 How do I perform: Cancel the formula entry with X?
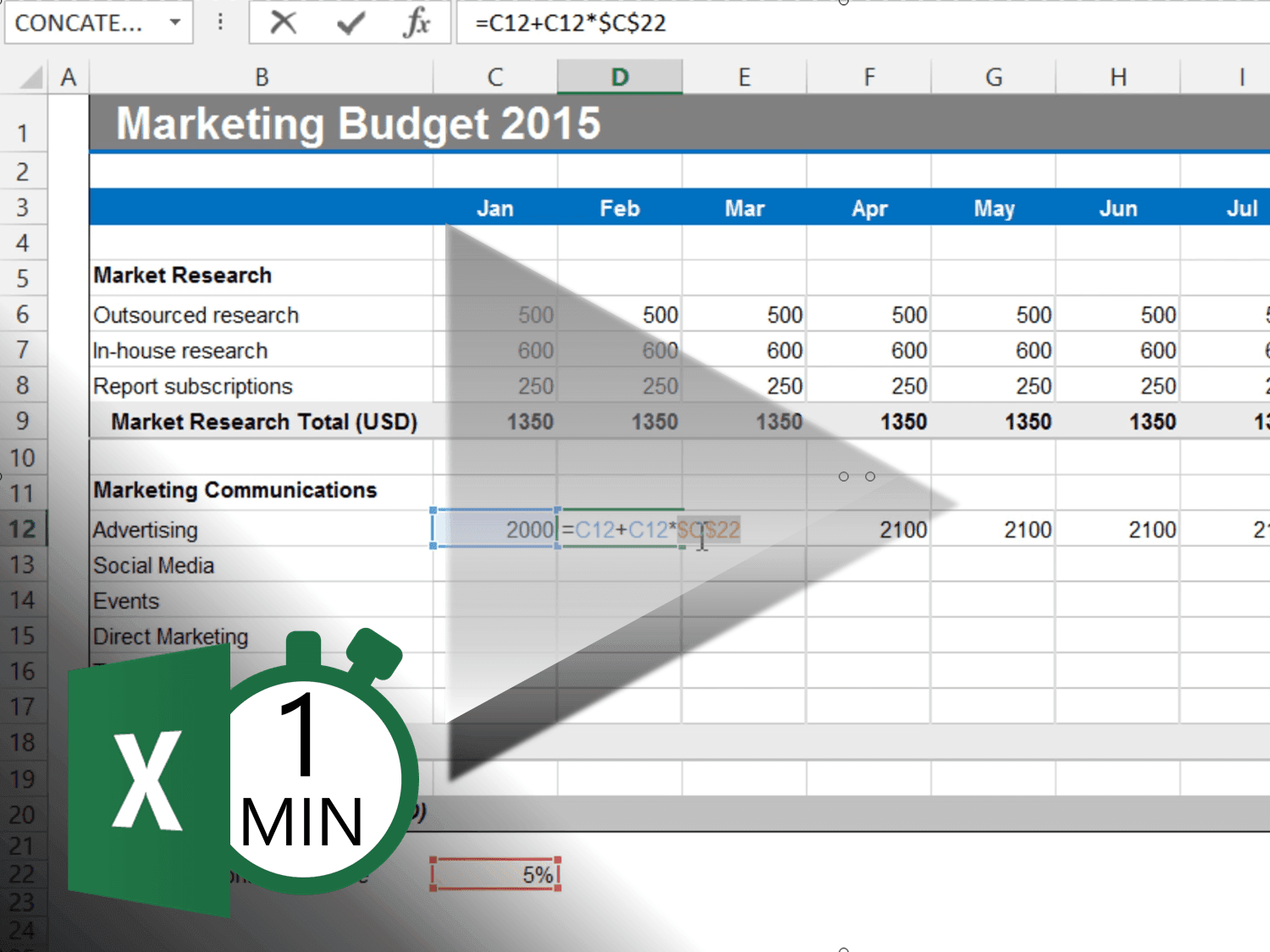(283, 23)
